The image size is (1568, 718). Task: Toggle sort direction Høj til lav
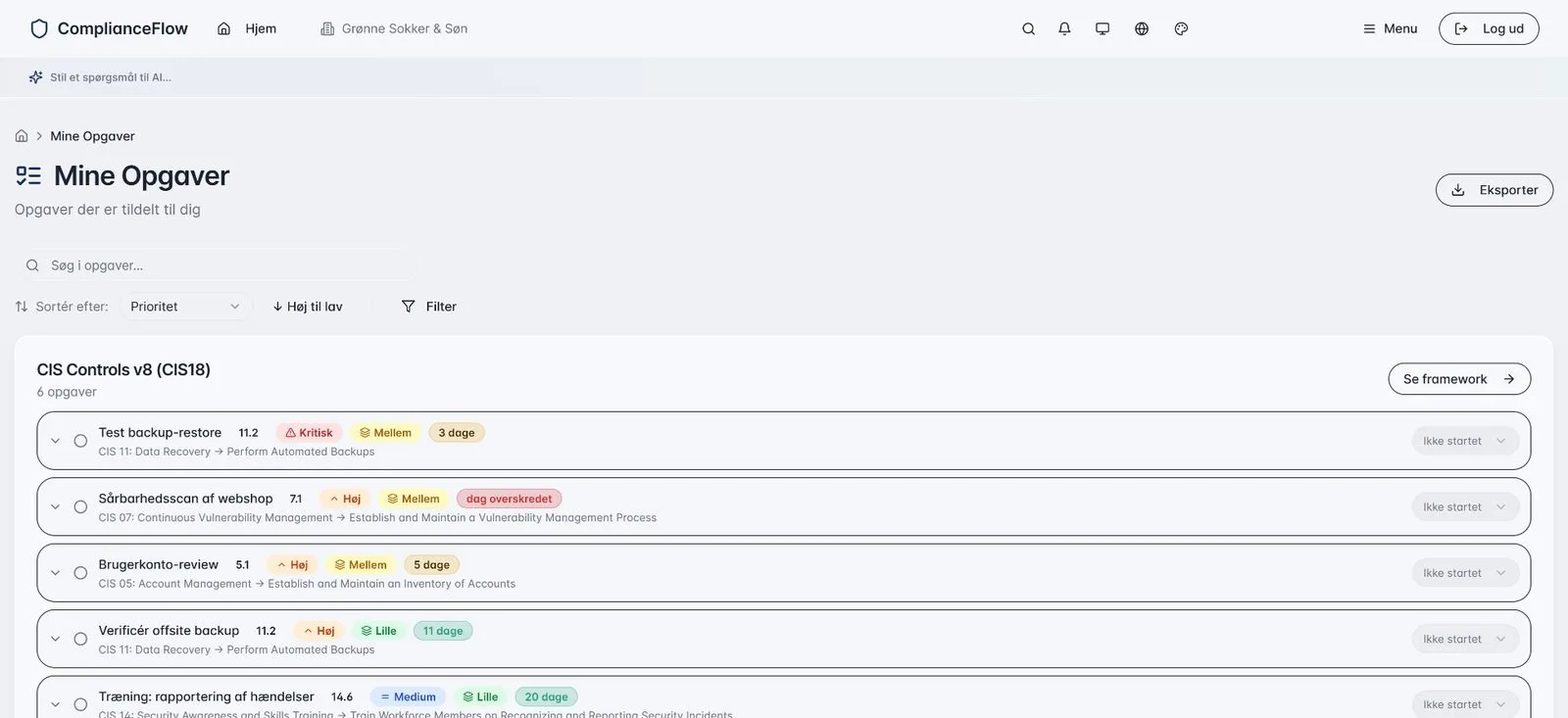(x=308, y=307)
